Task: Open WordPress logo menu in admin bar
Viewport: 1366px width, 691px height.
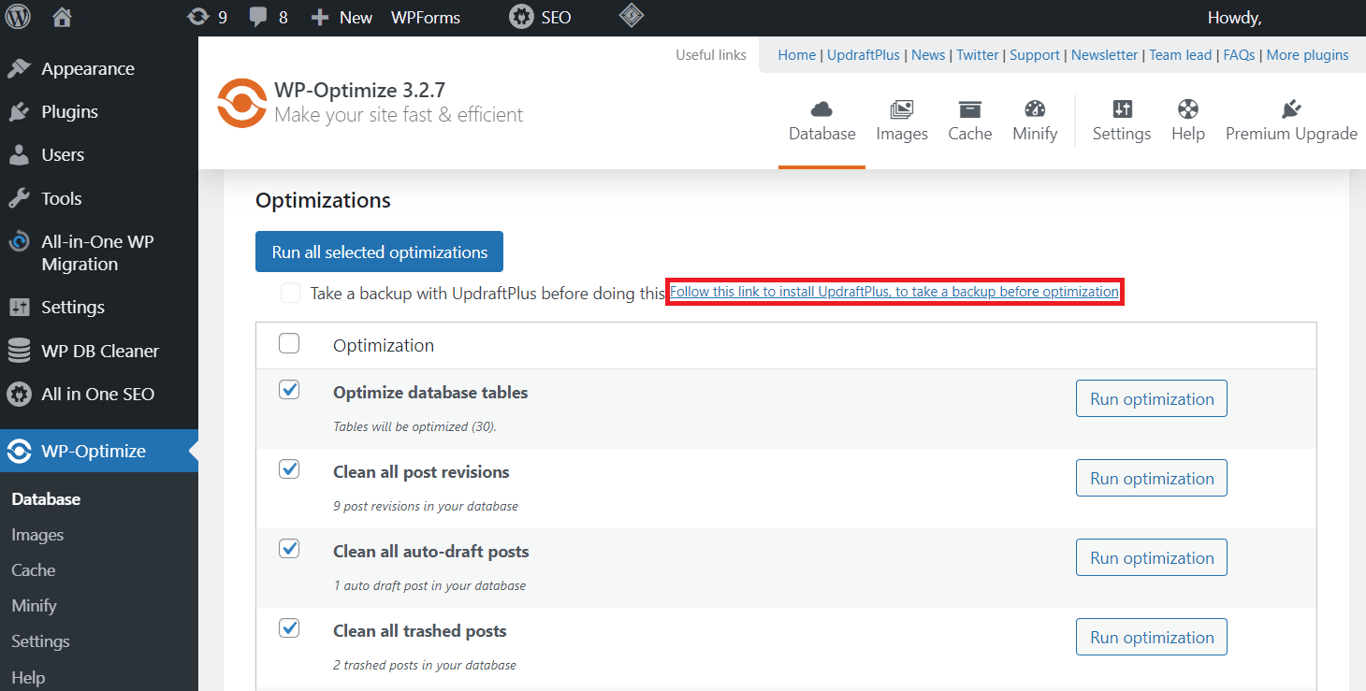Action: coord(17,16)
